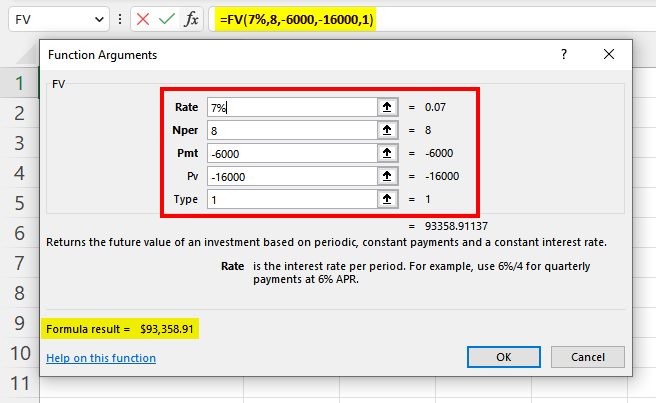
Task: Click the Pv range selector arrow
Action: click(x=387, y=176)
